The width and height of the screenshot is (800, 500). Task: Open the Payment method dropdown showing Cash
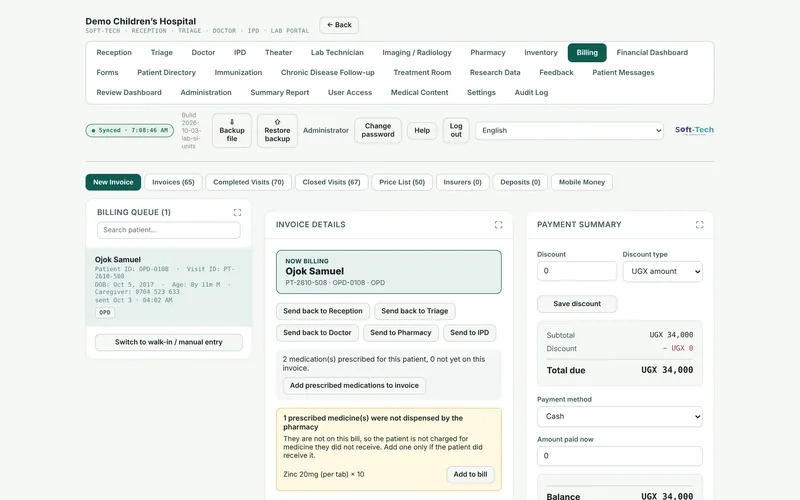(619, 416)
